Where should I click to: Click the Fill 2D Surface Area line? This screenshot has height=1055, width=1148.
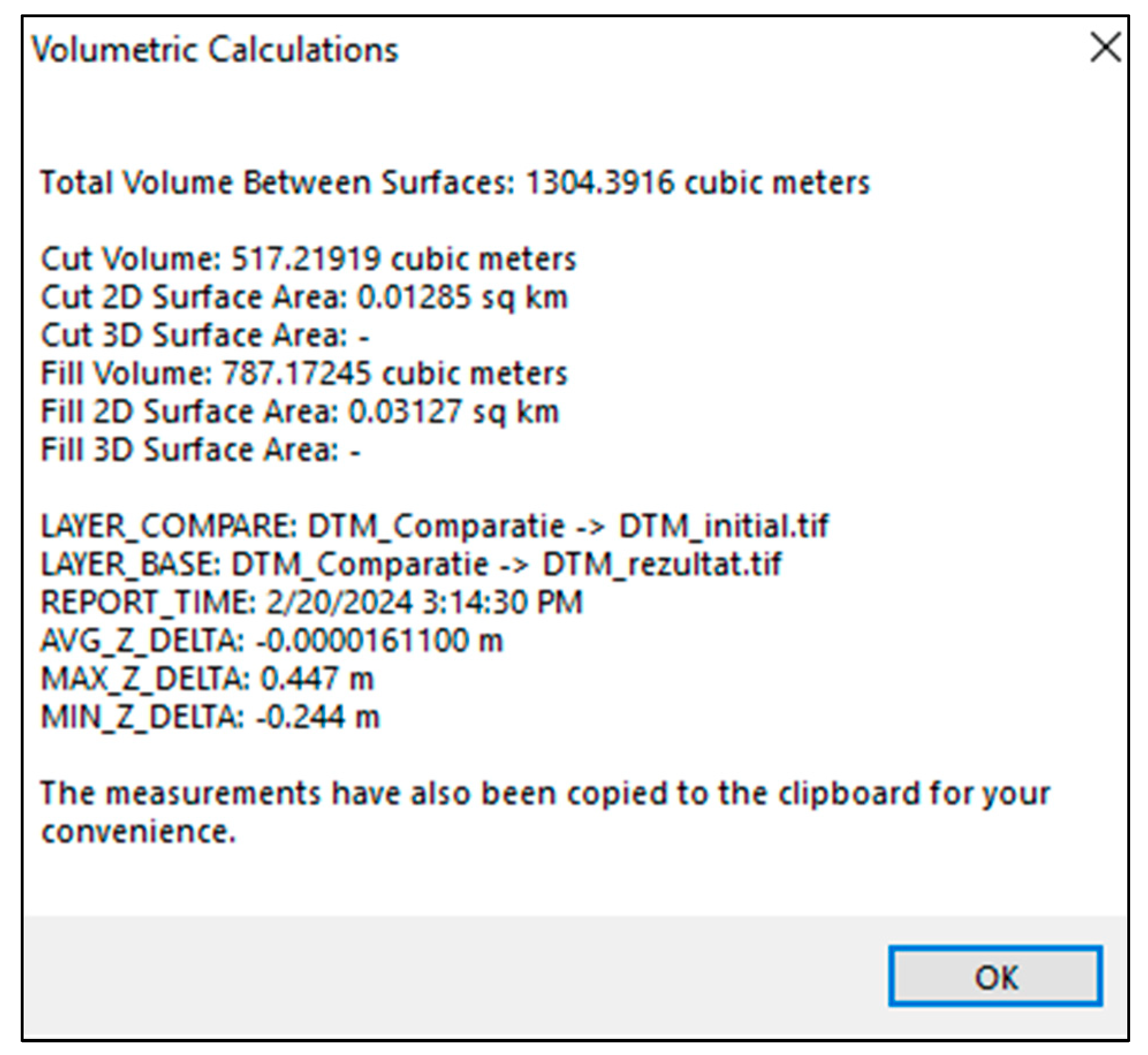(x=299, y=412)
